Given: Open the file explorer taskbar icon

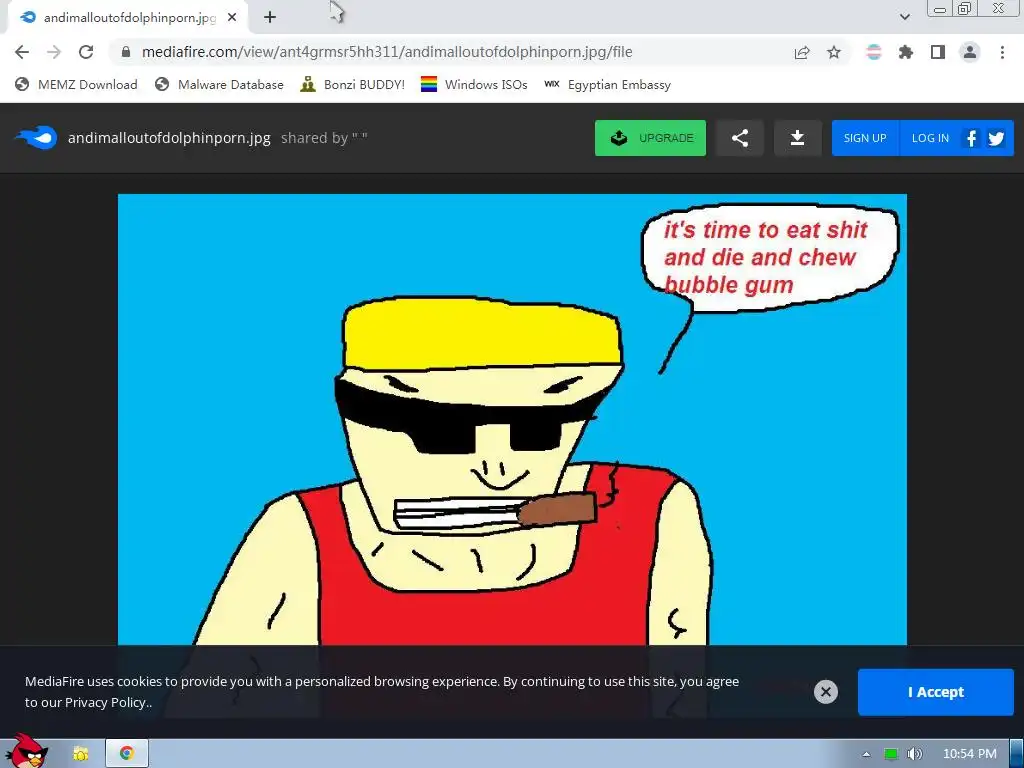Looking at the screenshot, I should coord(80,754).
